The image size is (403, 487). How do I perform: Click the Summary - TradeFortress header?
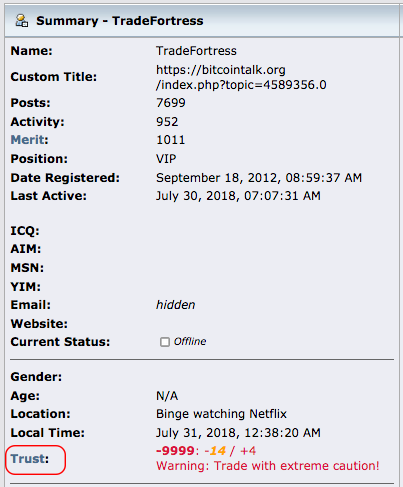click(x=120, y=21)
